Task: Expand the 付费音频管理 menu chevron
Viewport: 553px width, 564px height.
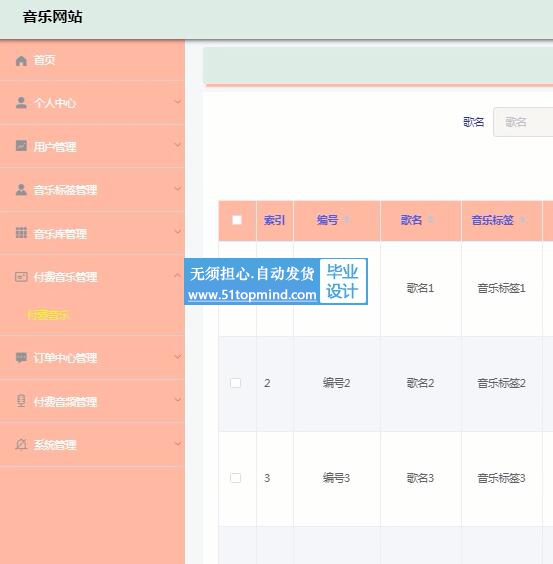Action: click(178, 400)
